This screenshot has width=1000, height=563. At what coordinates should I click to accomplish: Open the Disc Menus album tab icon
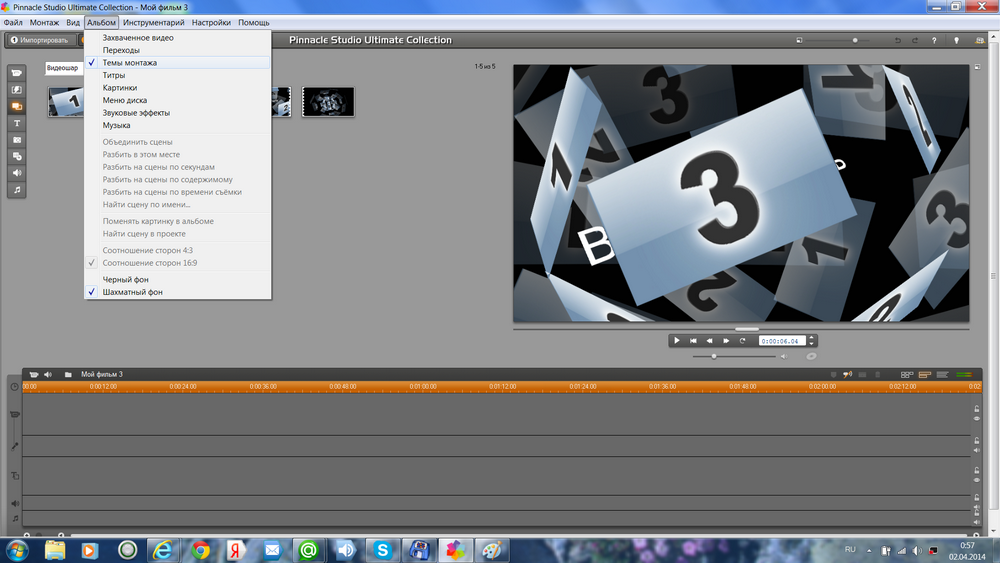click(17, 156)
